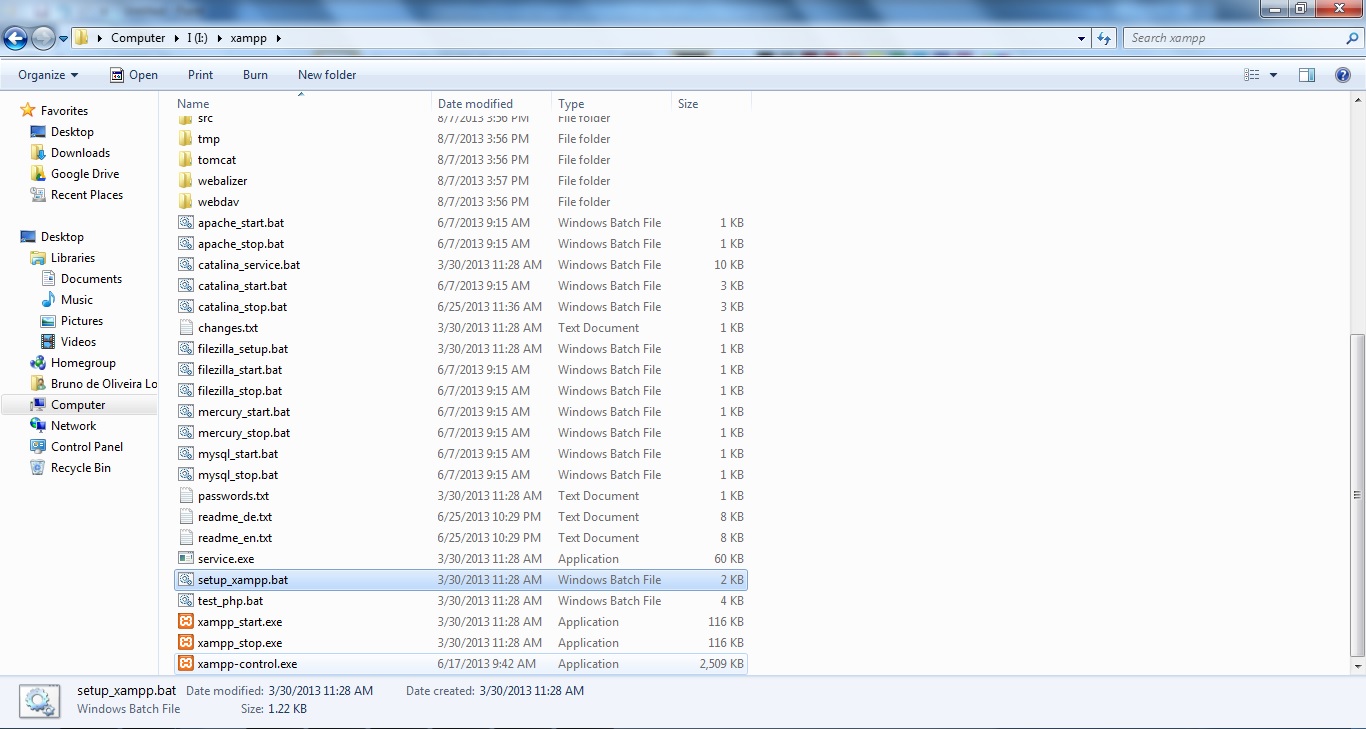Select the filezilla_setup.bat file name
Screen dimensions: 1366x729
tap(243, 349)
